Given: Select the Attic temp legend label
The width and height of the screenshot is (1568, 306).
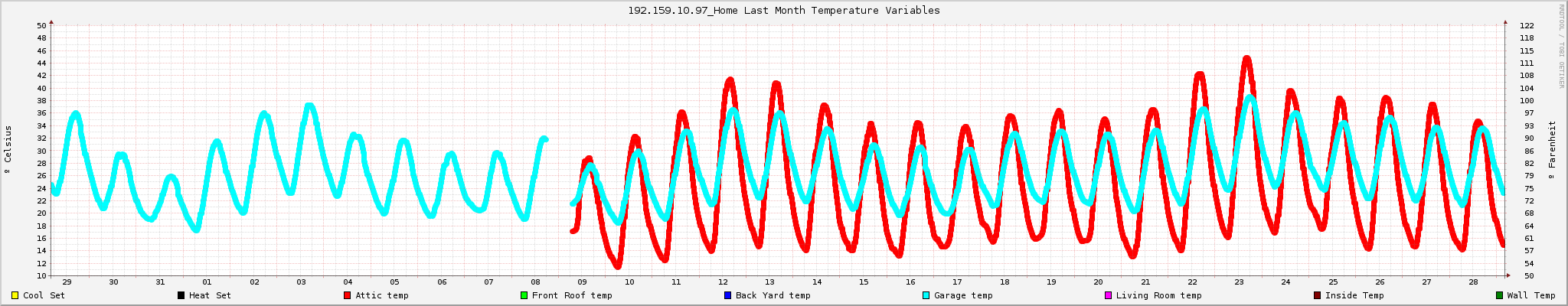Looking at the screenshot, I should pos(381,295).
